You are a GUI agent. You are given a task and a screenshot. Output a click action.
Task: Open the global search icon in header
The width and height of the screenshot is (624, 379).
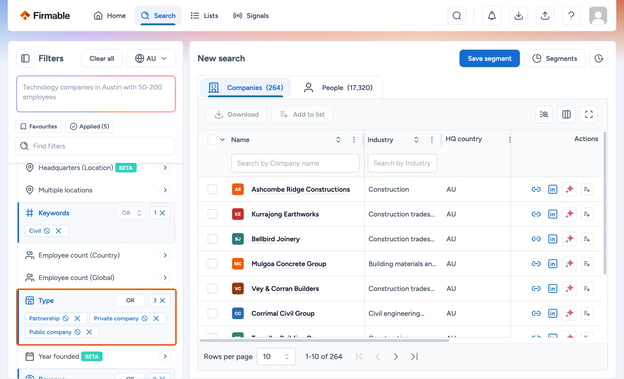coord(456,16)
